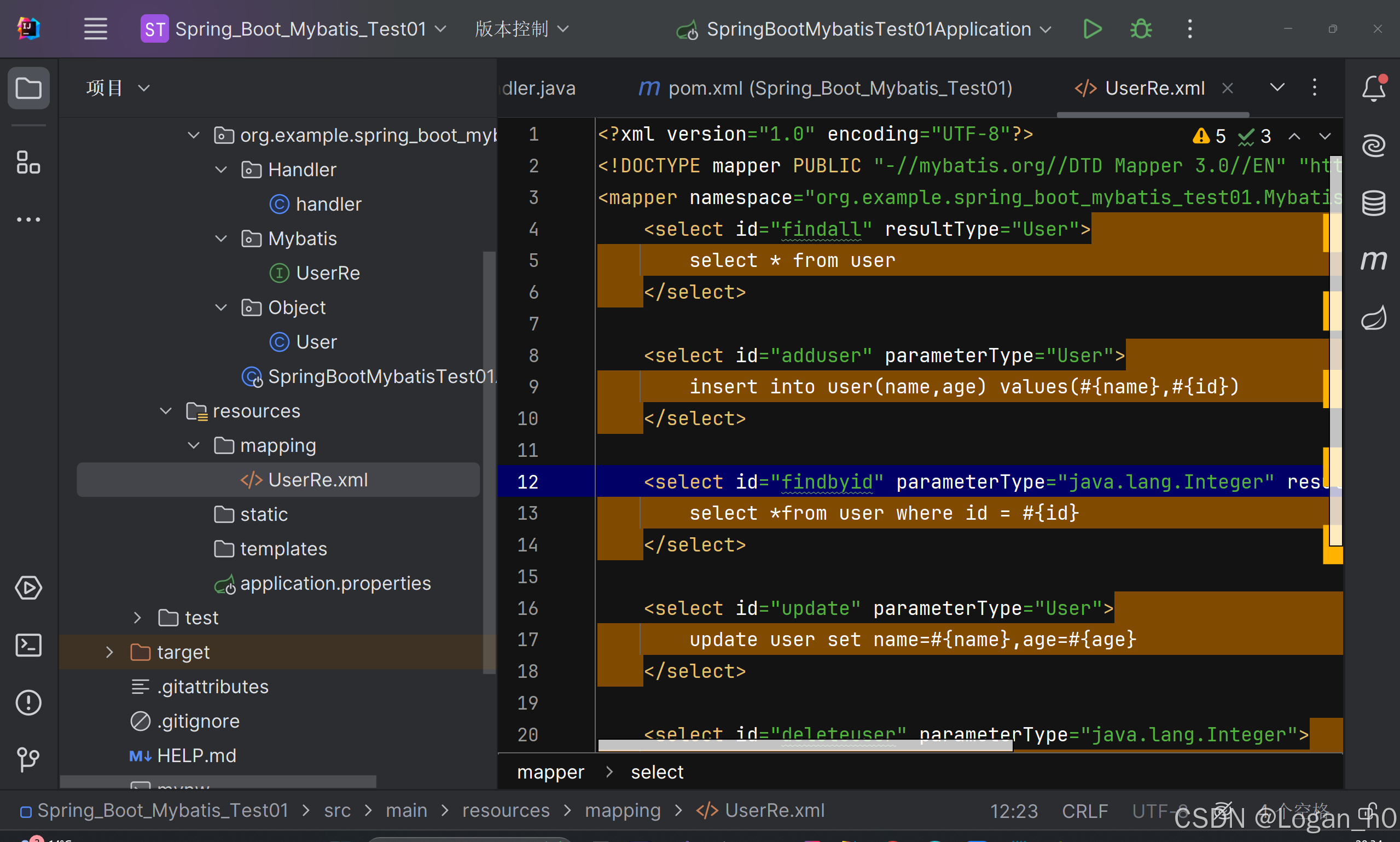Image resolution: width=1400 pixels, height=842 pixels.
Task: Open the notifications bell panel
Action: tap(1373, 88)
